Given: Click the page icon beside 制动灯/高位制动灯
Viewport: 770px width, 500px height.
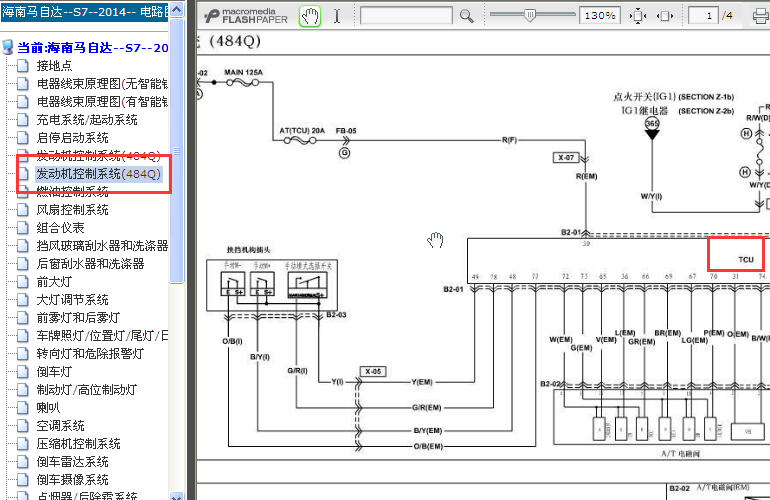Looking at the screenshot, I should click(23, 390).
